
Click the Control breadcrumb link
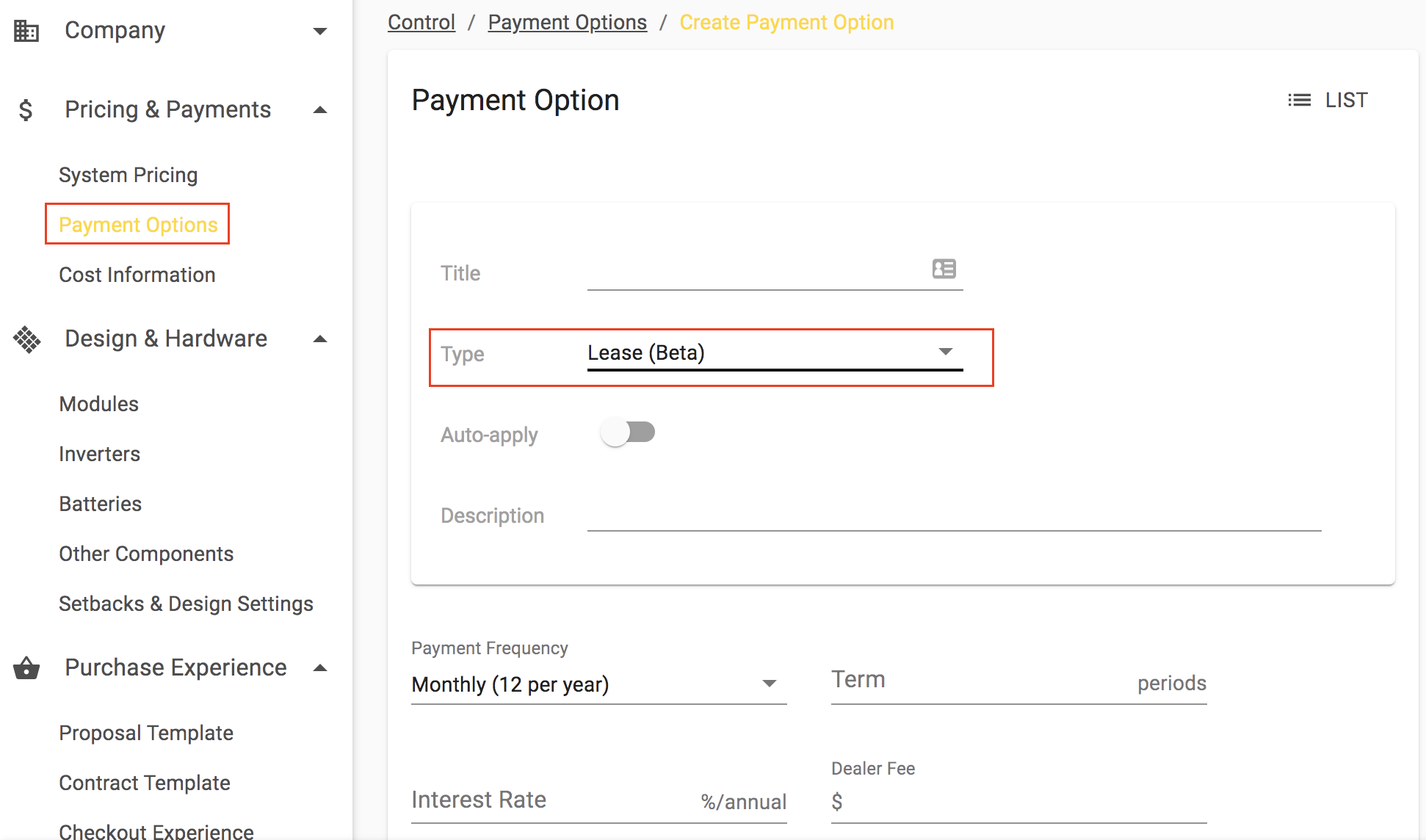421,22
